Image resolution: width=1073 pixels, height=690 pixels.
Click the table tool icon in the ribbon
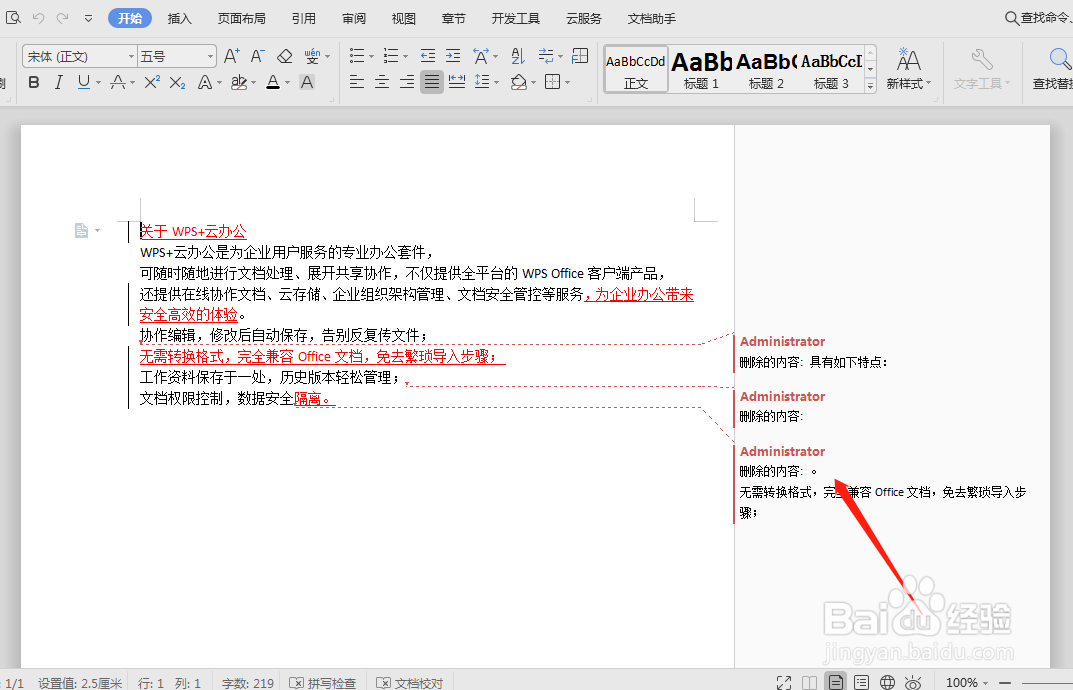[580, 55]
